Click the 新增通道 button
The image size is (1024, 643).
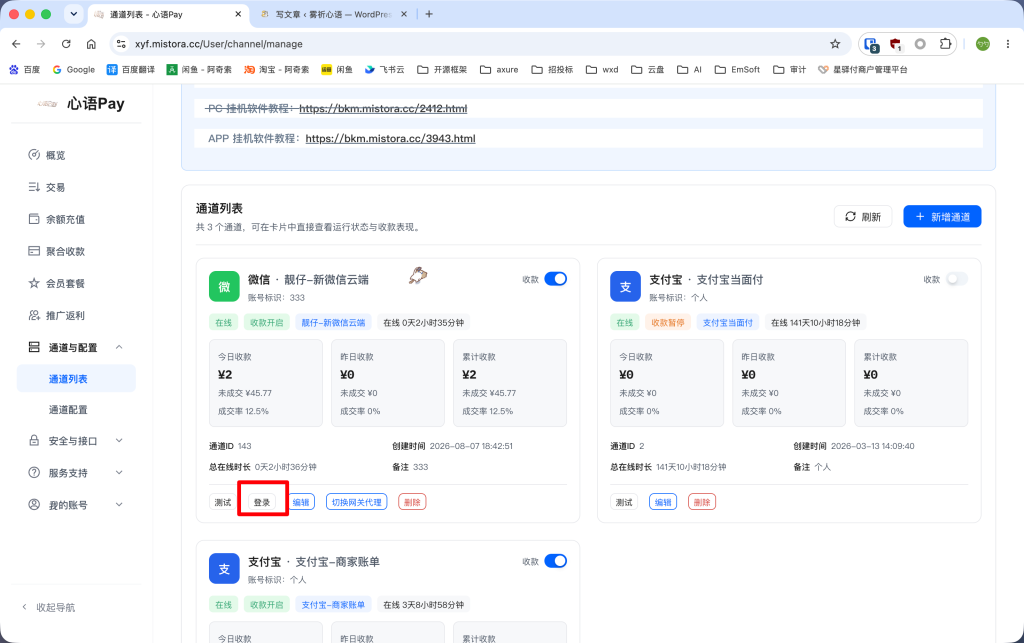click(x=942, y=217)
